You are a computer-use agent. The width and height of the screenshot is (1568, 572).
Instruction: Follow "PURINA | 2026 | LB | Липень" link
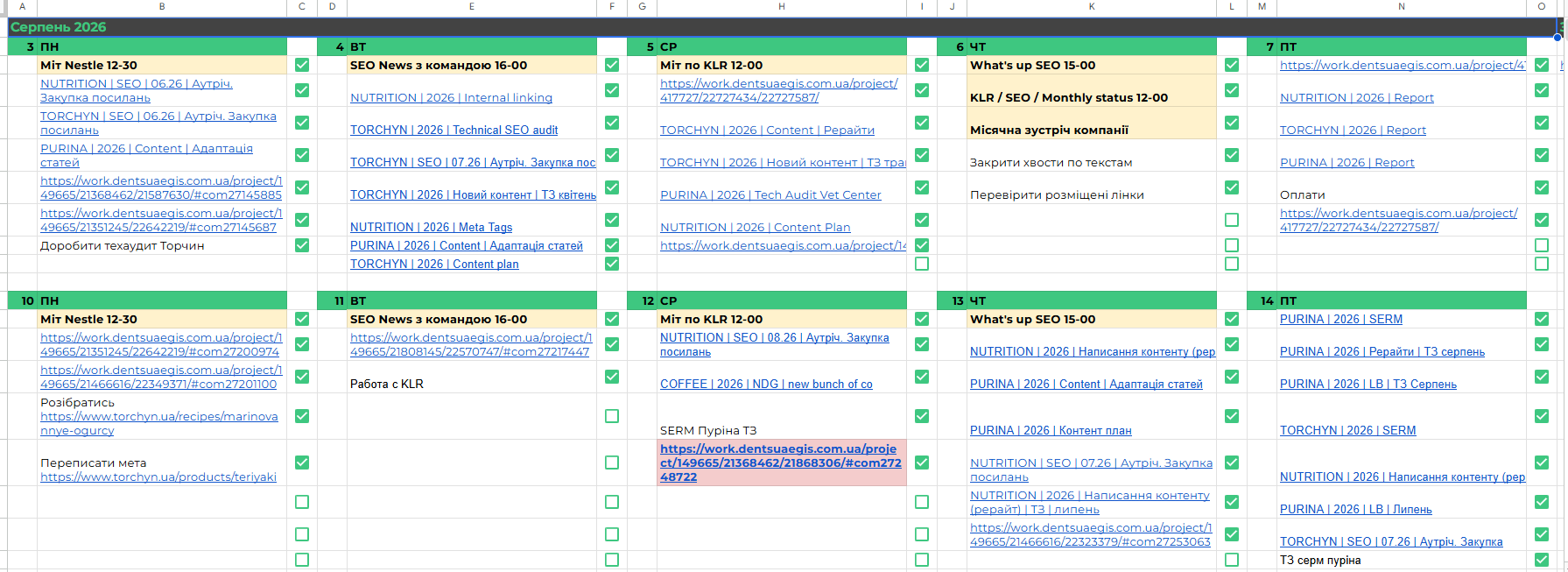[1355, 510]
